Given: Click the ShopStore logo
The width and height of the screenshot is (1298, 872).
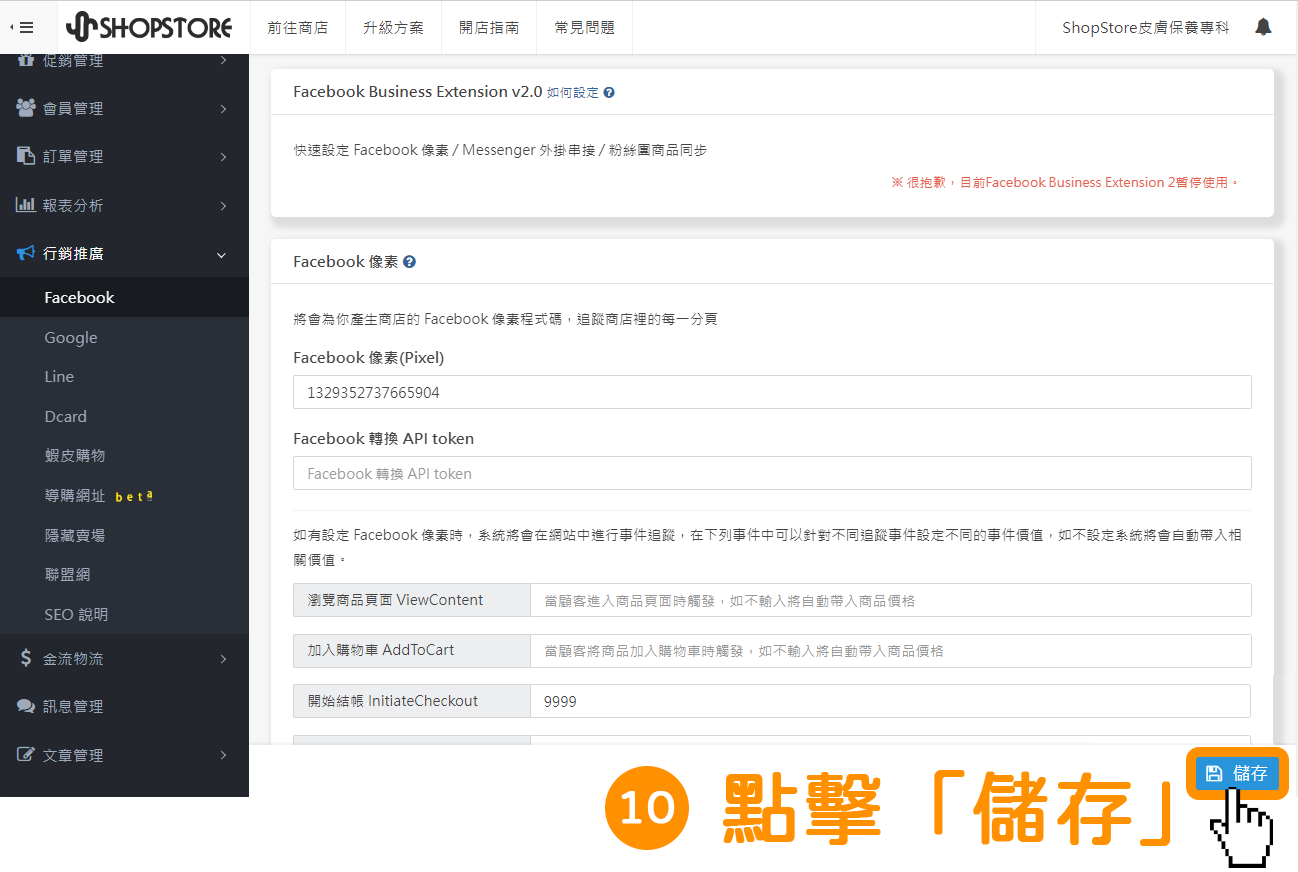Looking at the screenshot, I should [149, 27].
